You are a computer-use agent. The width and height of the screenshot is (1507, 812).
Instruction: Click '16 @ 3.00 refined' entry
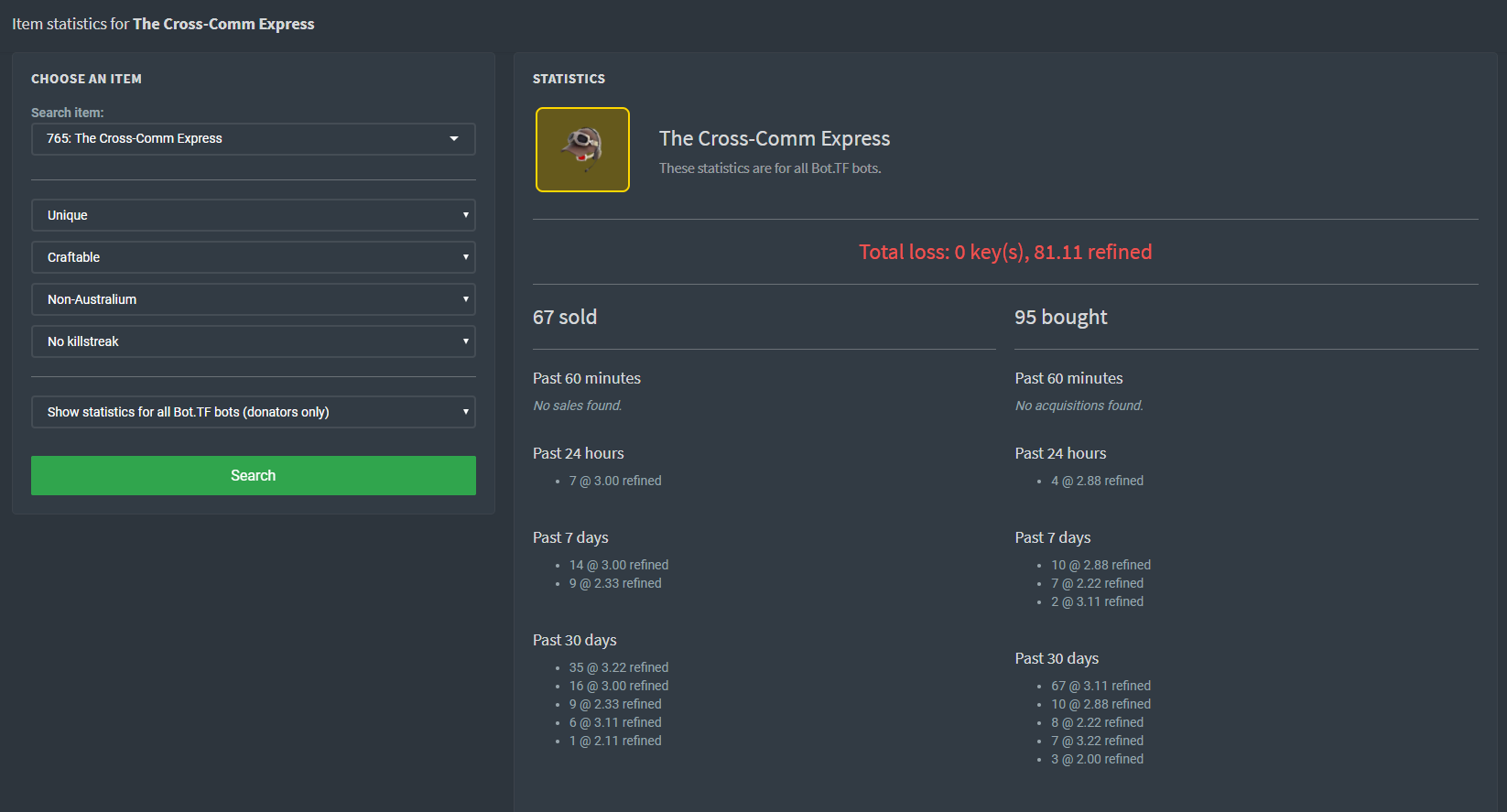[x=619, y=686]
